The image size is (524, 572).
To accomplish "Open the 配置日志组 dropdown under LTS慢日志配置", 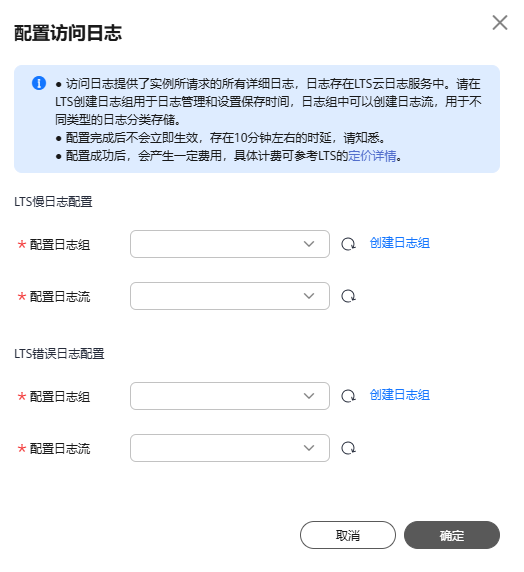I will click(230, 244).
